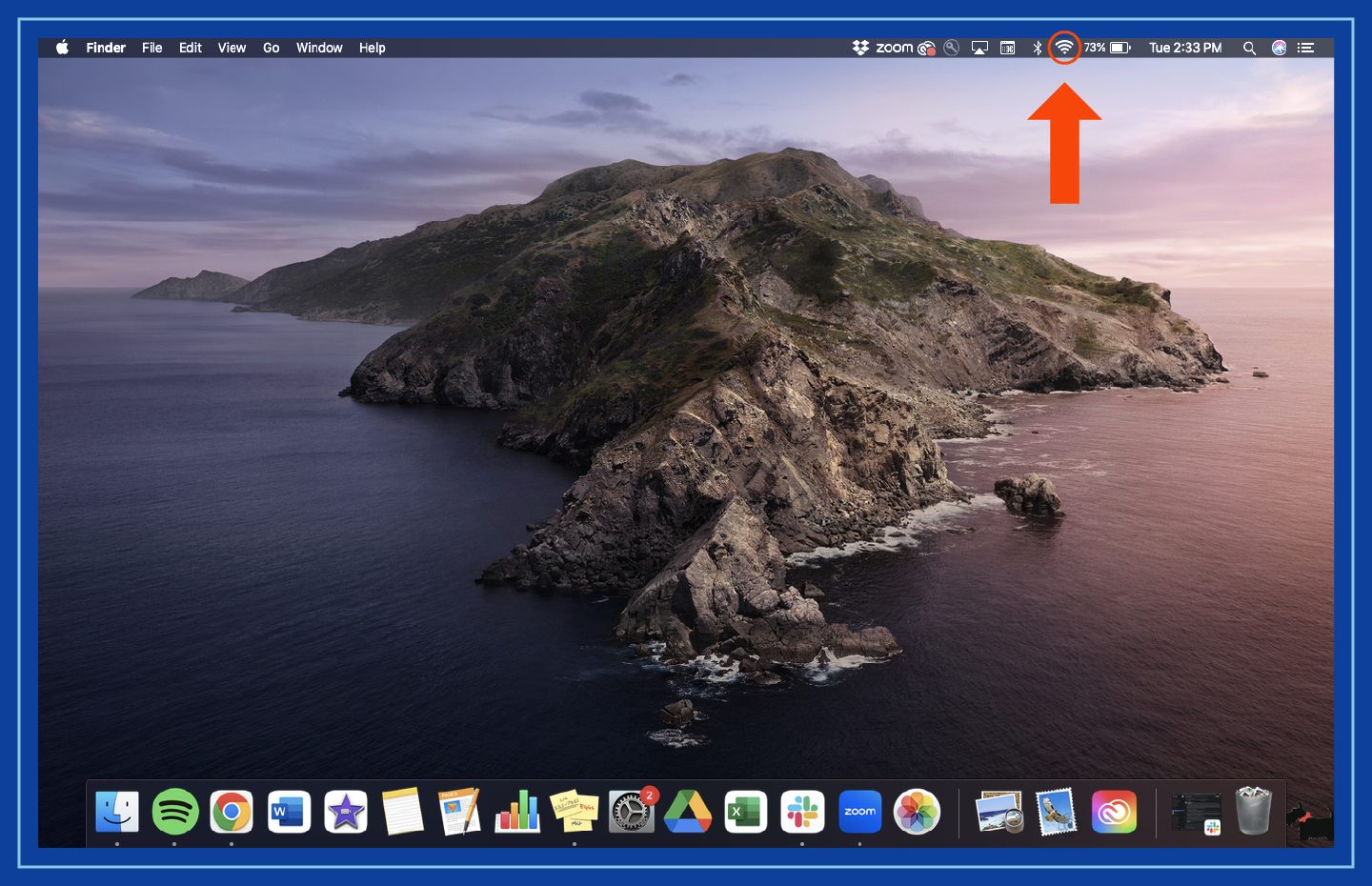1372x886 pixels.
Task: Launch Google Chrome from the Dock
Action: (x=231, y=812)
